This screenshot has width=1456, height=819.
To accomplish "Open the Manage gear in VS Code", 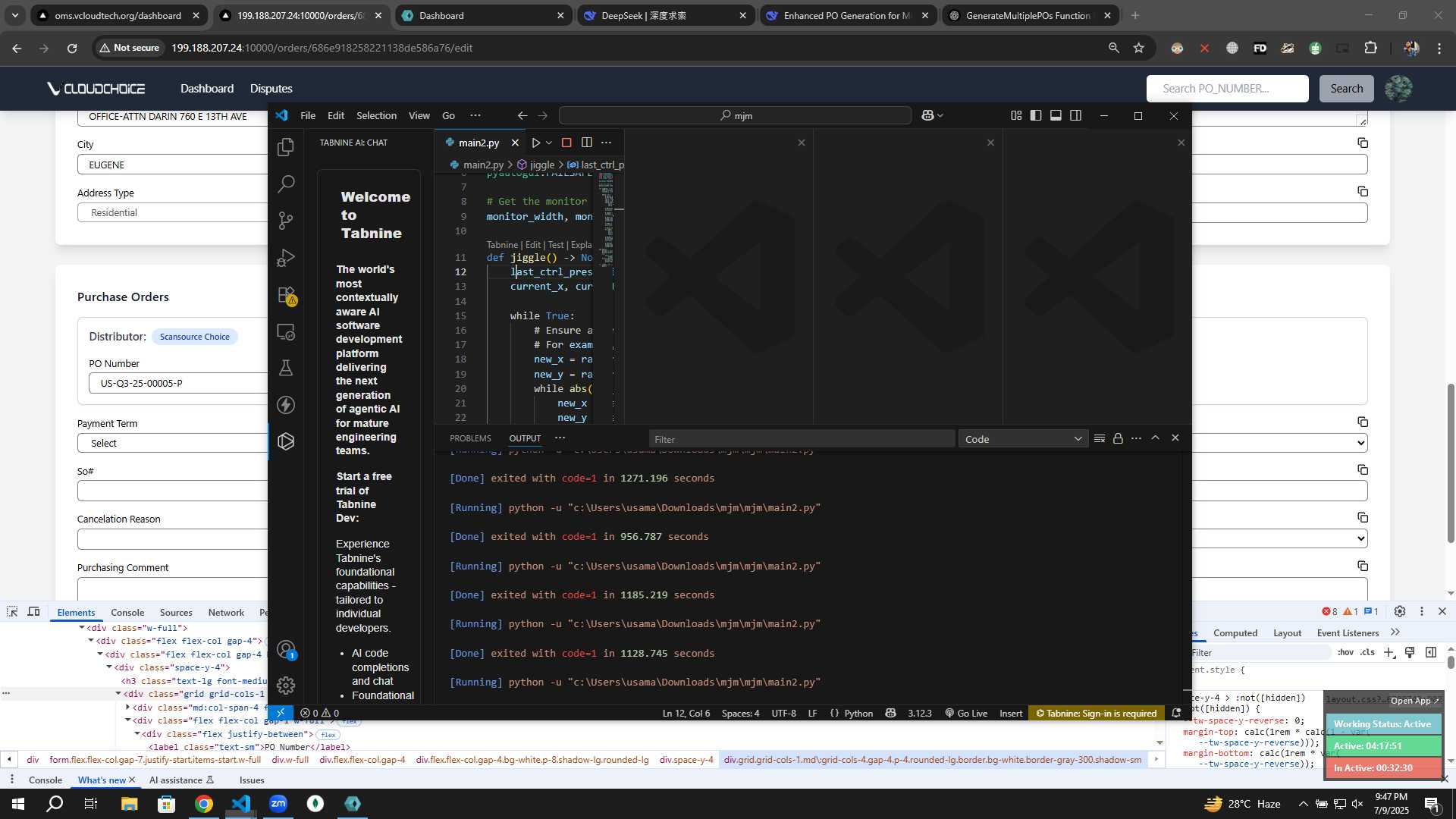I will coord(286,686).
